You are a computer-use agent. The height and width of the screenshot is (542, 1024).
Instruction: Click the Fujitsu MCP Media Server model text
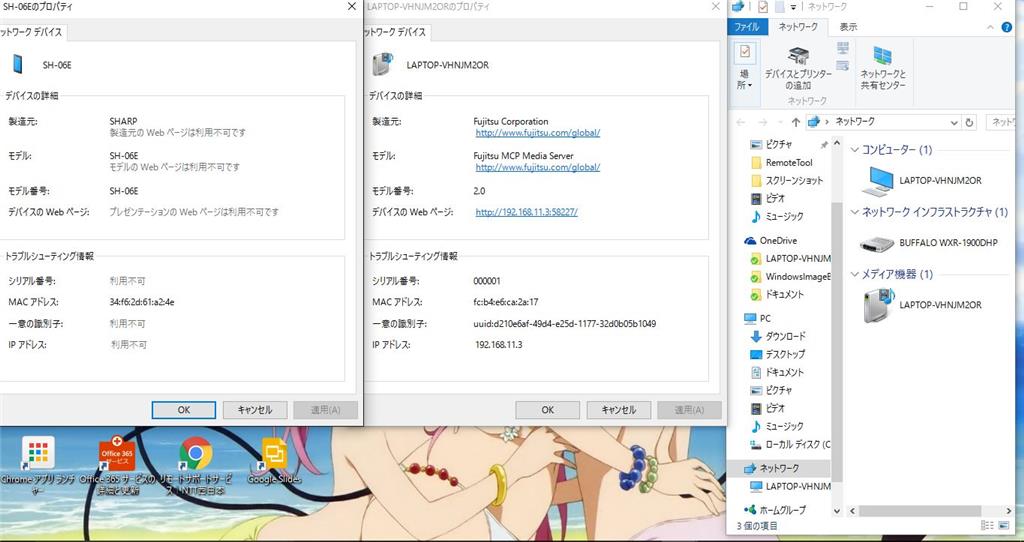tap(523, 156)
